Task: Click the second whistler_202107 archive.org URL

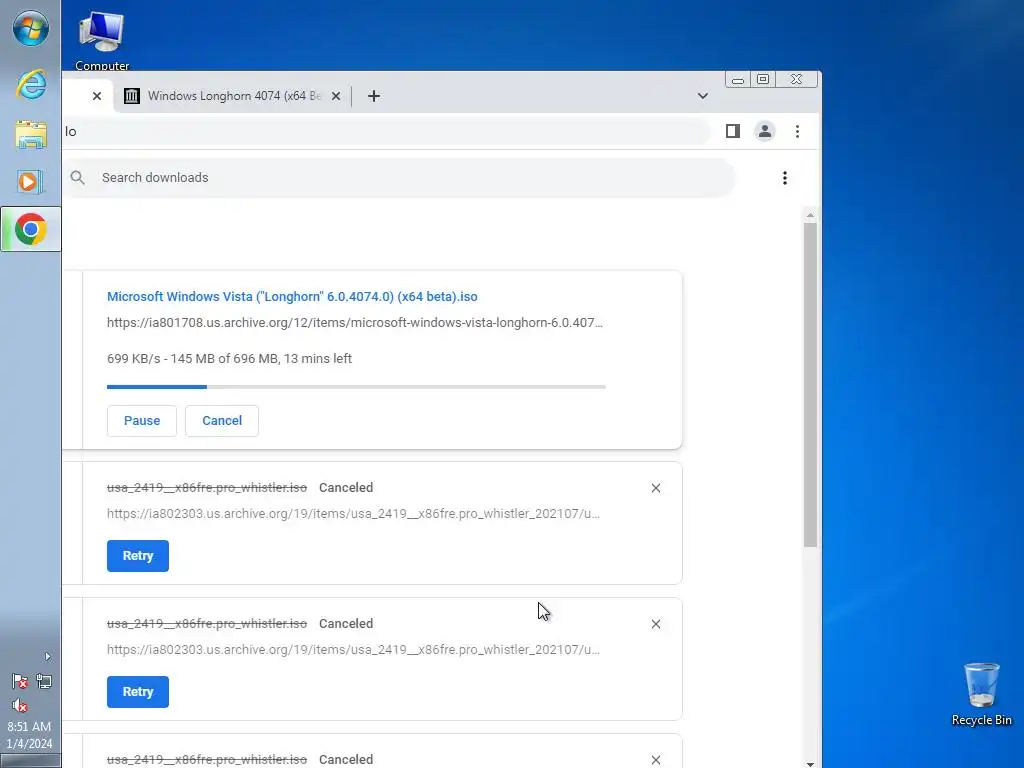Action: [353, 650]
